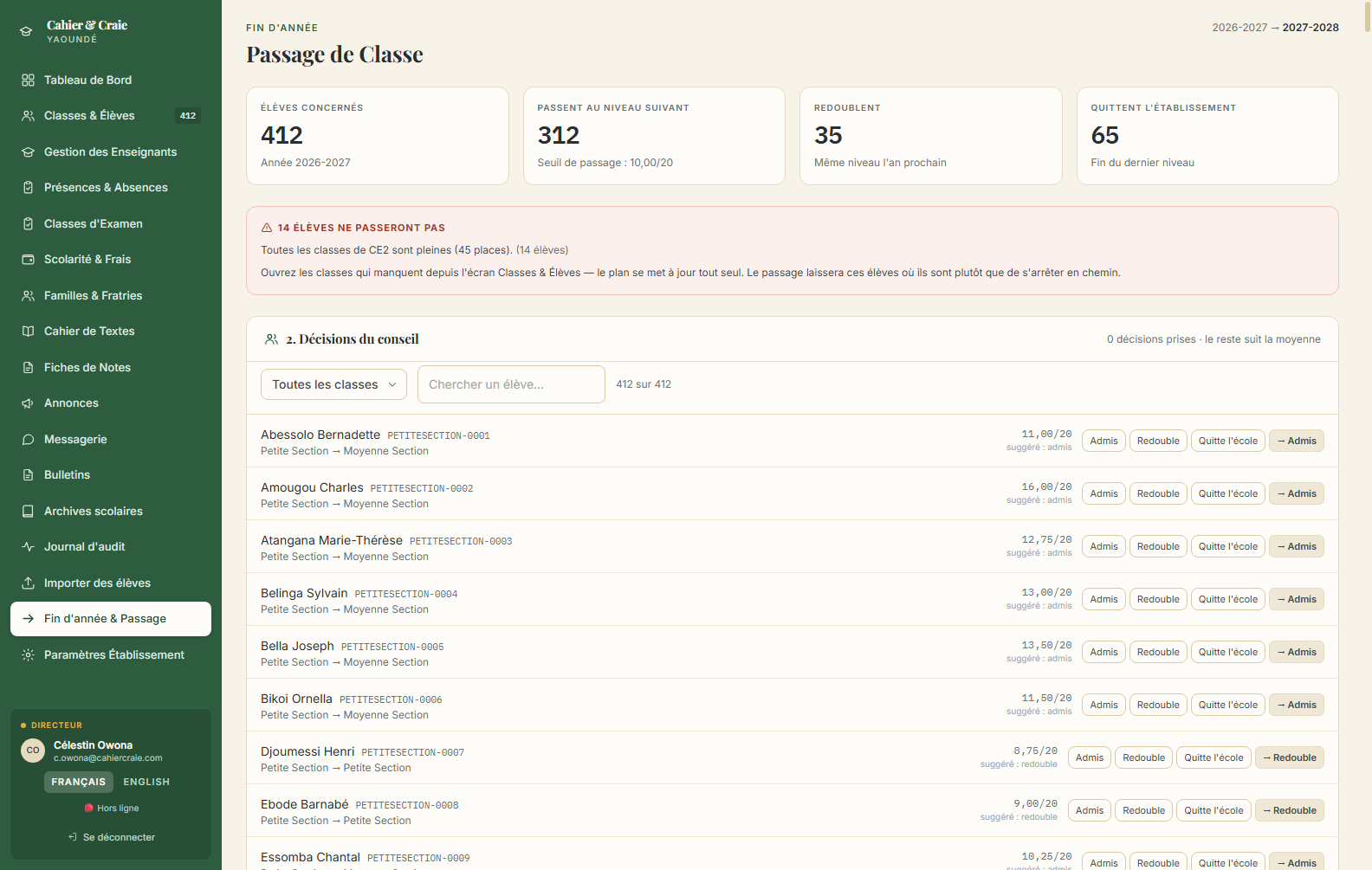Viewport: 1372px width, 870px height.
Task: Click the Messagerie chat bubble icon
Action: [x=28, y=439]
